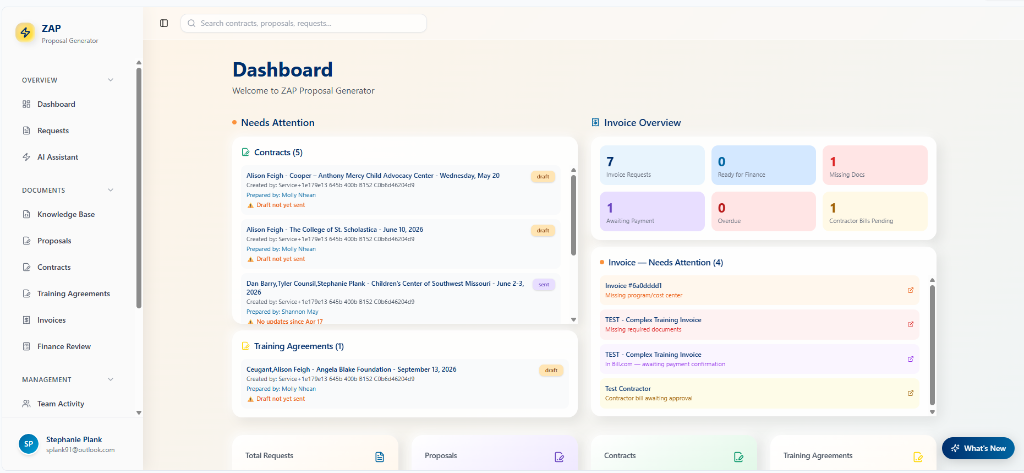
Task: Click the Finance Review icon in sidebar
Action: pyautogui.click(x=26, y=346)
